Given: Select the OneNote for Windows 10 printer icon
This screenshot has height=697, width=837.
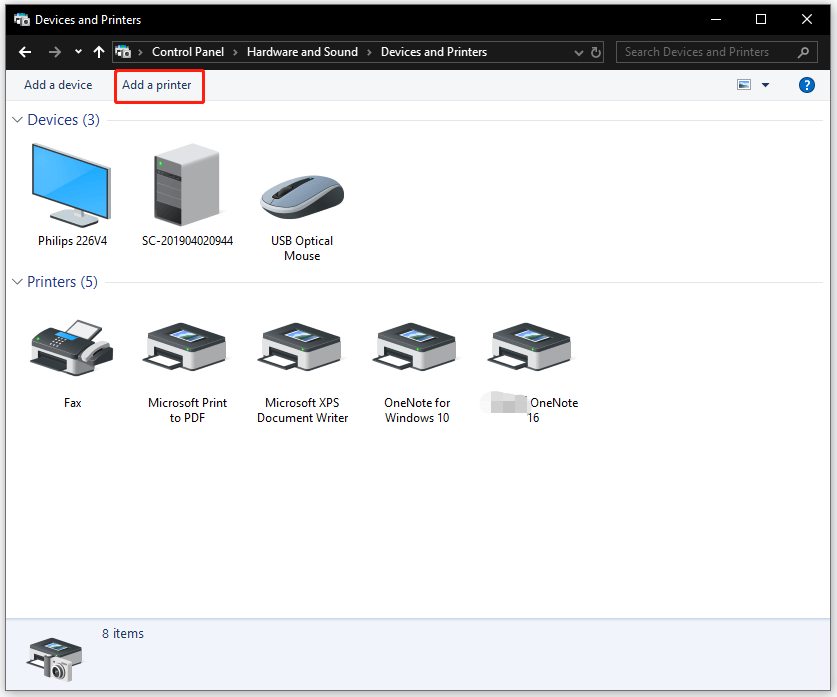Looking at the screenshot, I should pos(417,347).
